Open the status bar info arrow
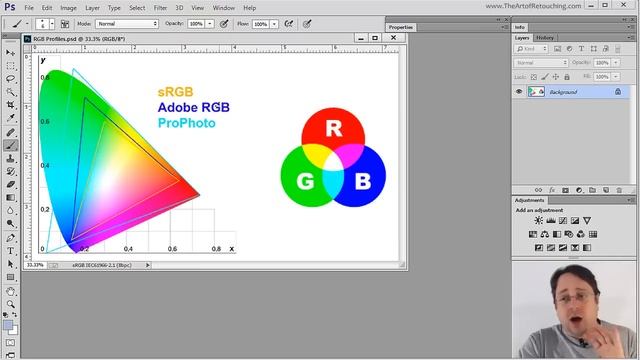The image size is (640, 360). 148,265
